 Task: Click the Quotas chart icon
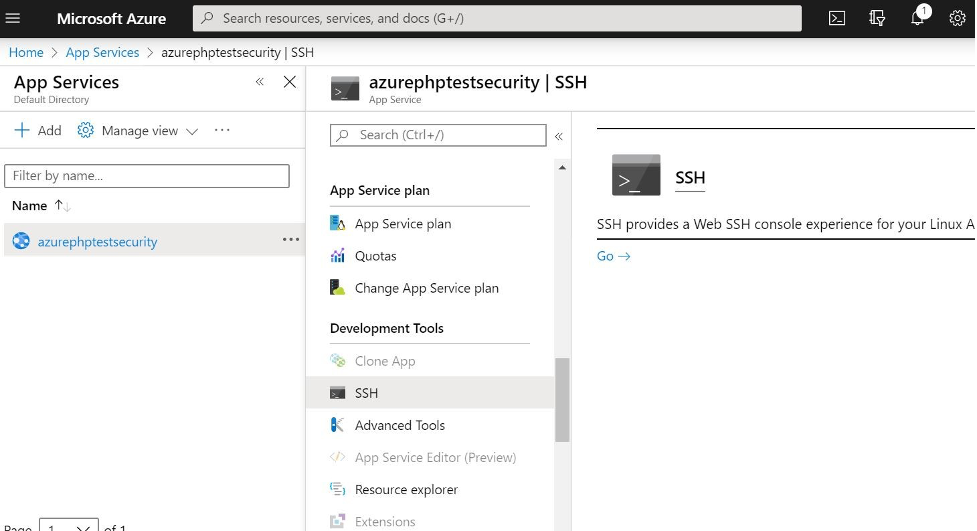[337, 256]
